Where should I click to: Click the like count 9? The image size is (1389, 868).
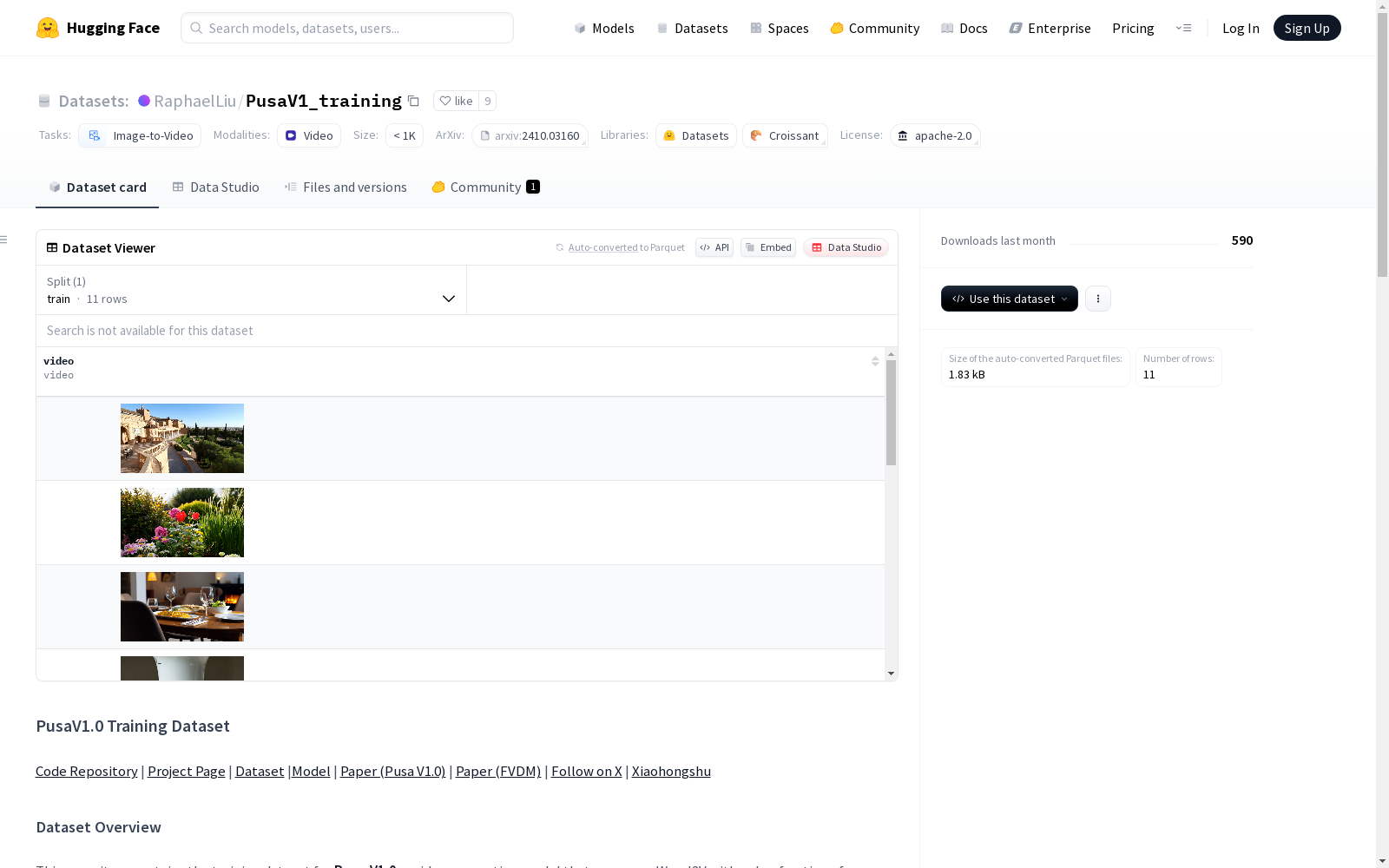tap(488, 101)
